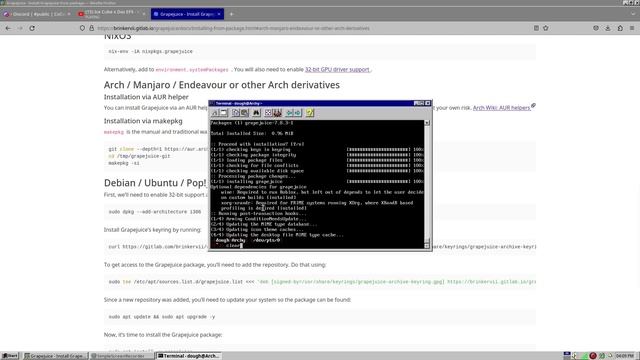
Task: Click terminal scrollbar up arrow
Action: coord(427,123)
